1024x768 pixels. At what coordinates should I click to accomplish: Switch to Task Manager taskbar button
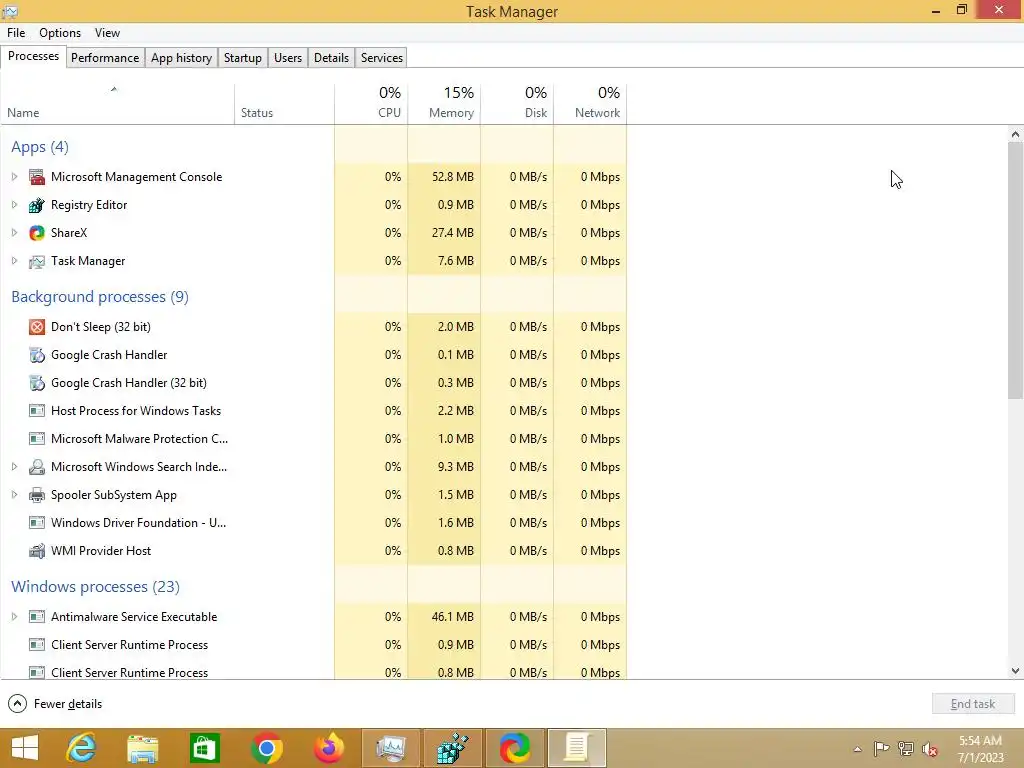coord(391,748)
